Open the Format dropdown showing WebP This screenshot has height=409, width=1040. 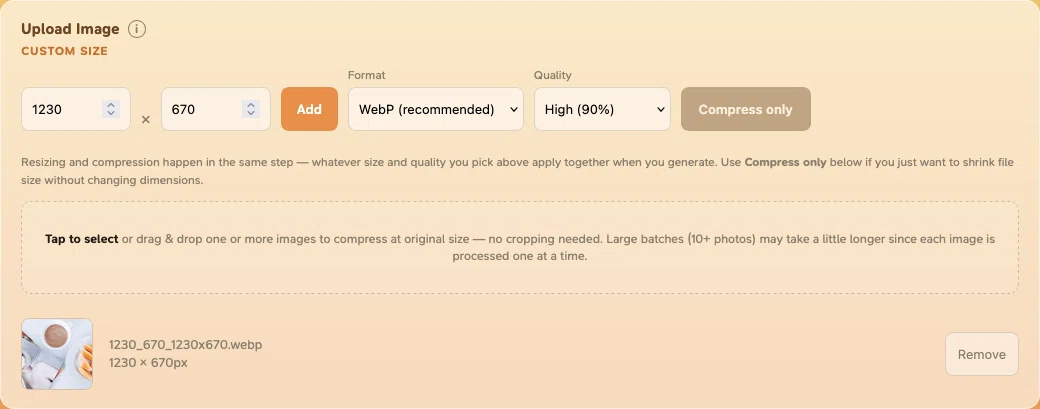tap(436, 109)
